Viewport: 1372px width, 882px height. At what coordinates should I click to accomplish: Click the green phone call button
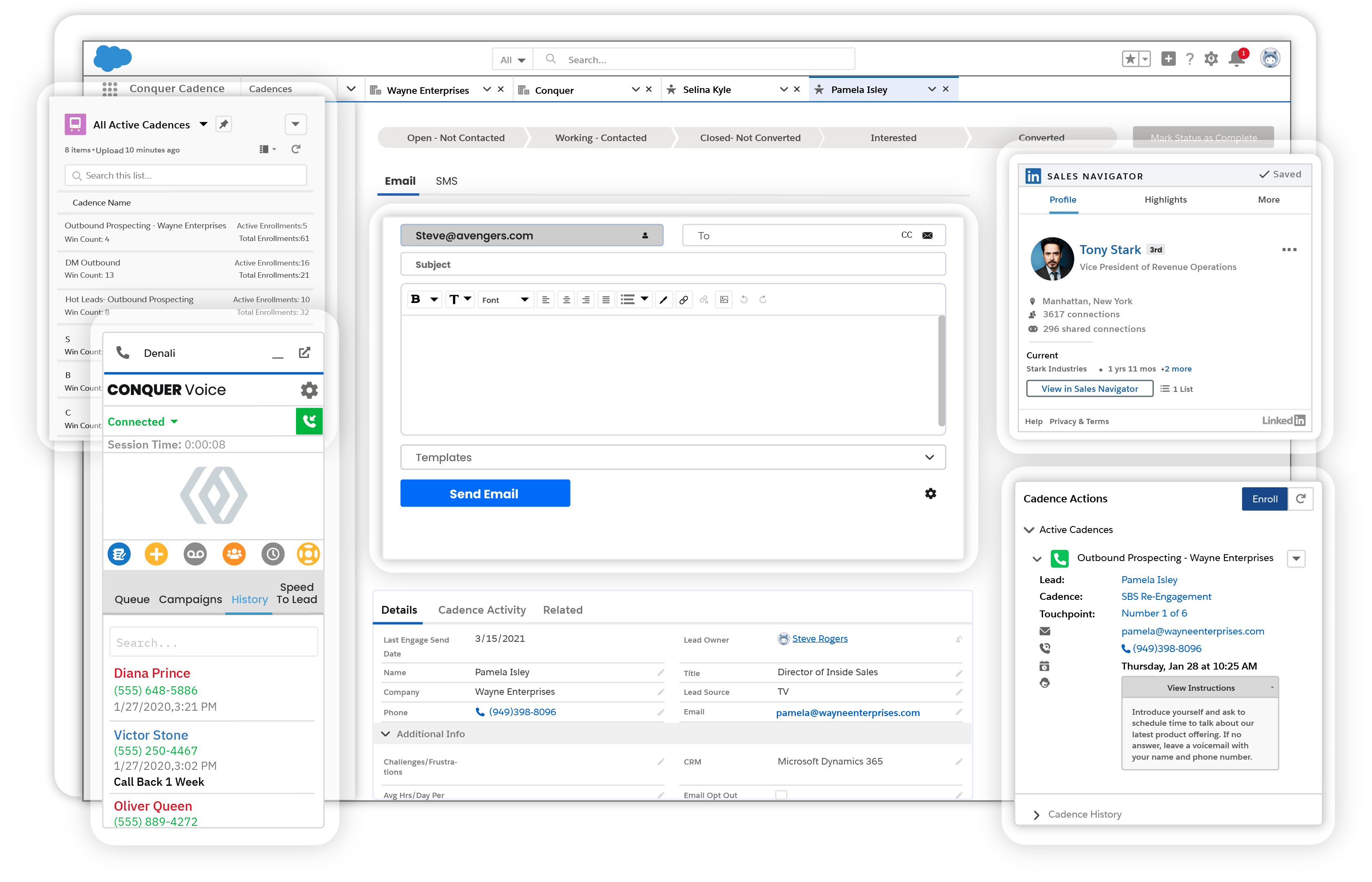[309, 422]
